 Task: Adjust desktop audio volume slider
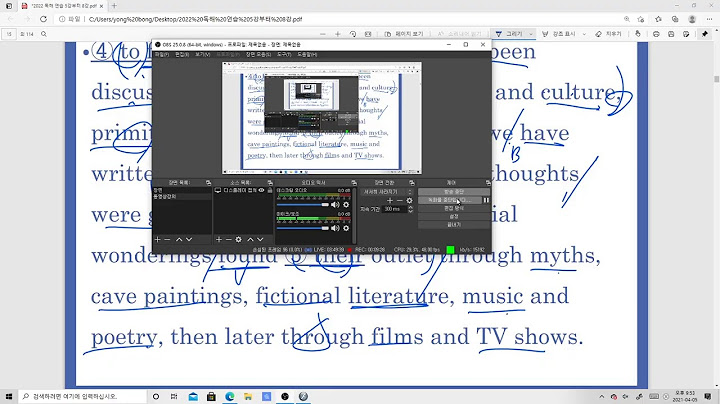click(303, 204)
